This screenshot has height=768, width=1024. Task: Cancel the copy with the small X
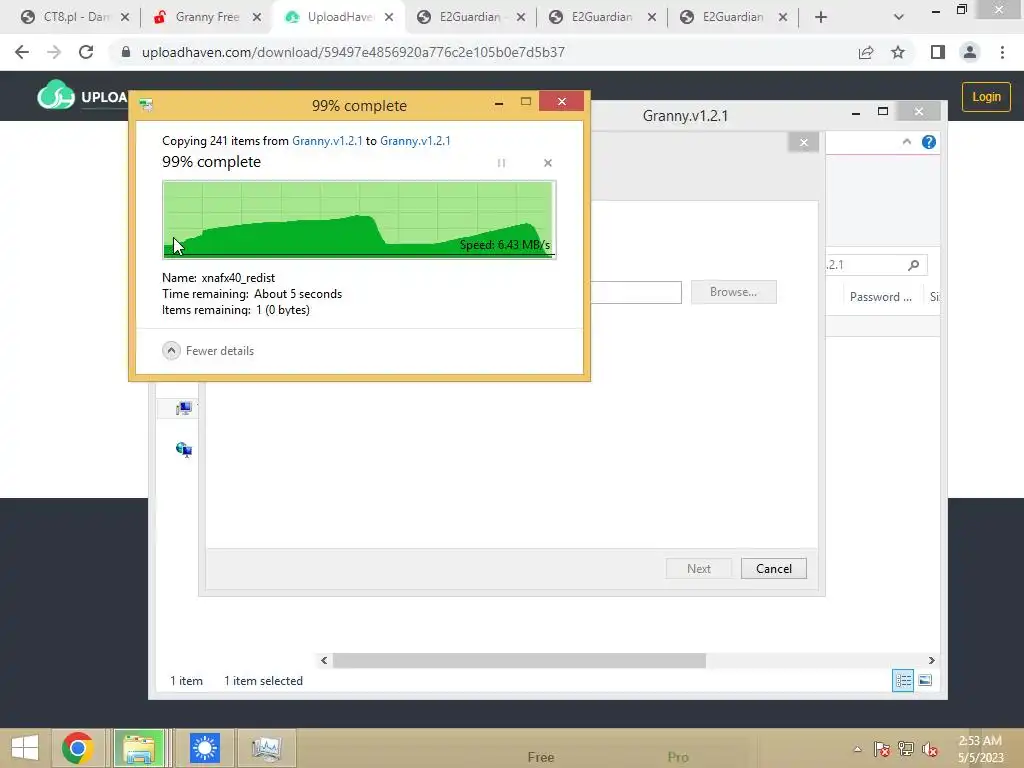pyautogui.click(x=547, y=163)
